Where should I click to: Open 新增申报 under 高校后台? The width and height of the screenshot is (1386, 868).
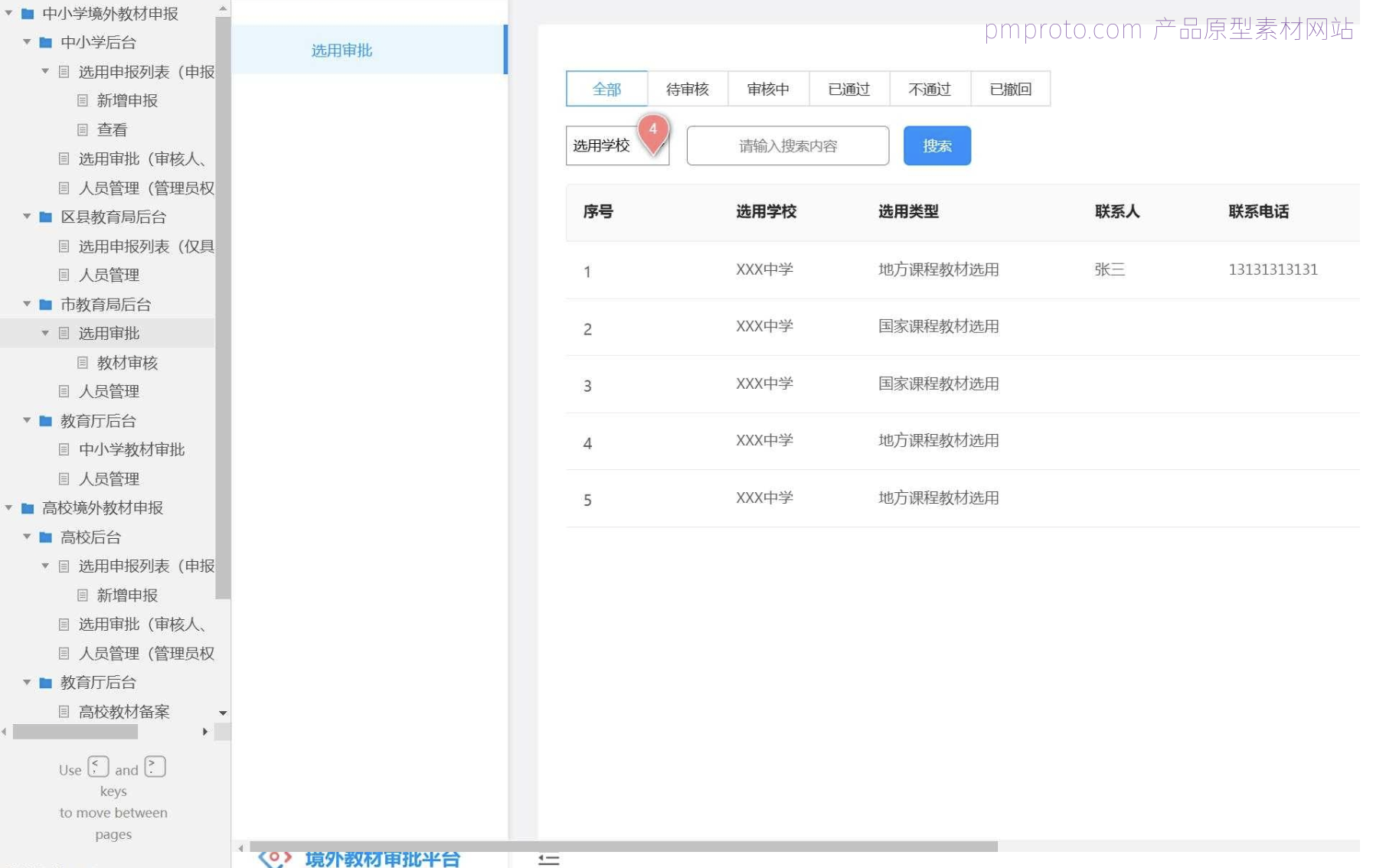tap(127, 595)
